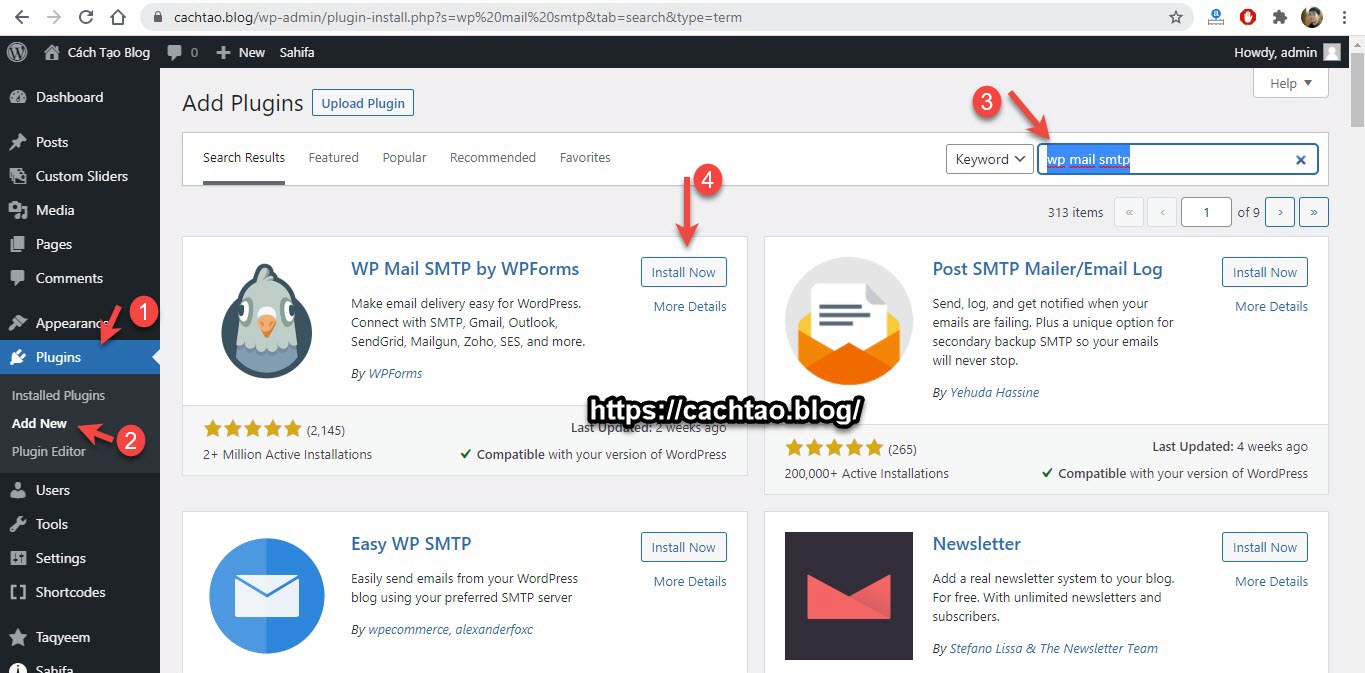Open the WPForms author link
This screenshot has height=673, width=1365.
pos(395,373)
